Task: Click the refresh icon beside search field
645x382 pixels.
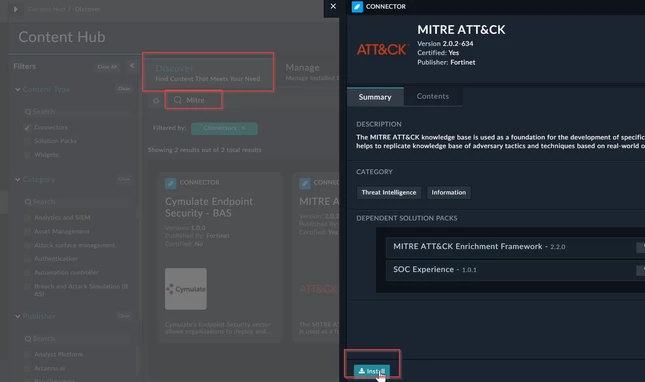Action: click(x=156, y=100)
